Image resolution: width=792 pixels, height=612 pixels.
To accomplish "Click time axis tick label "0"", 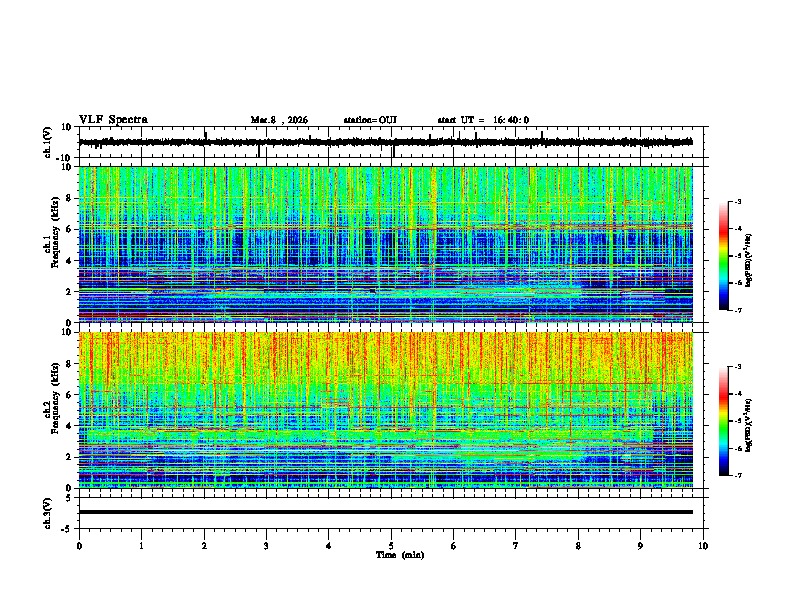I will point(79,546).
